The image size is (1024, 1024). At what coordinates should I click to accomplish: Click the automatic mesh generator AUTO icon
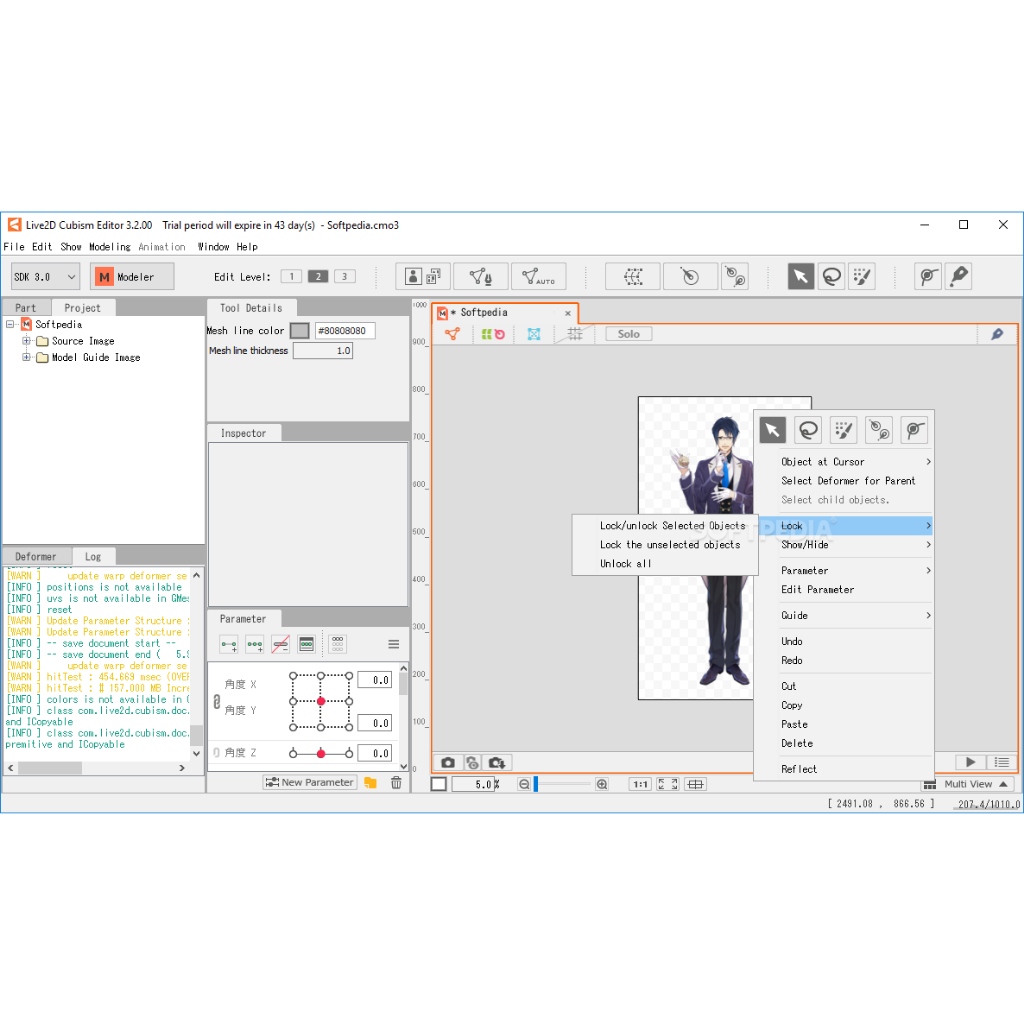(x=538, y=277)
